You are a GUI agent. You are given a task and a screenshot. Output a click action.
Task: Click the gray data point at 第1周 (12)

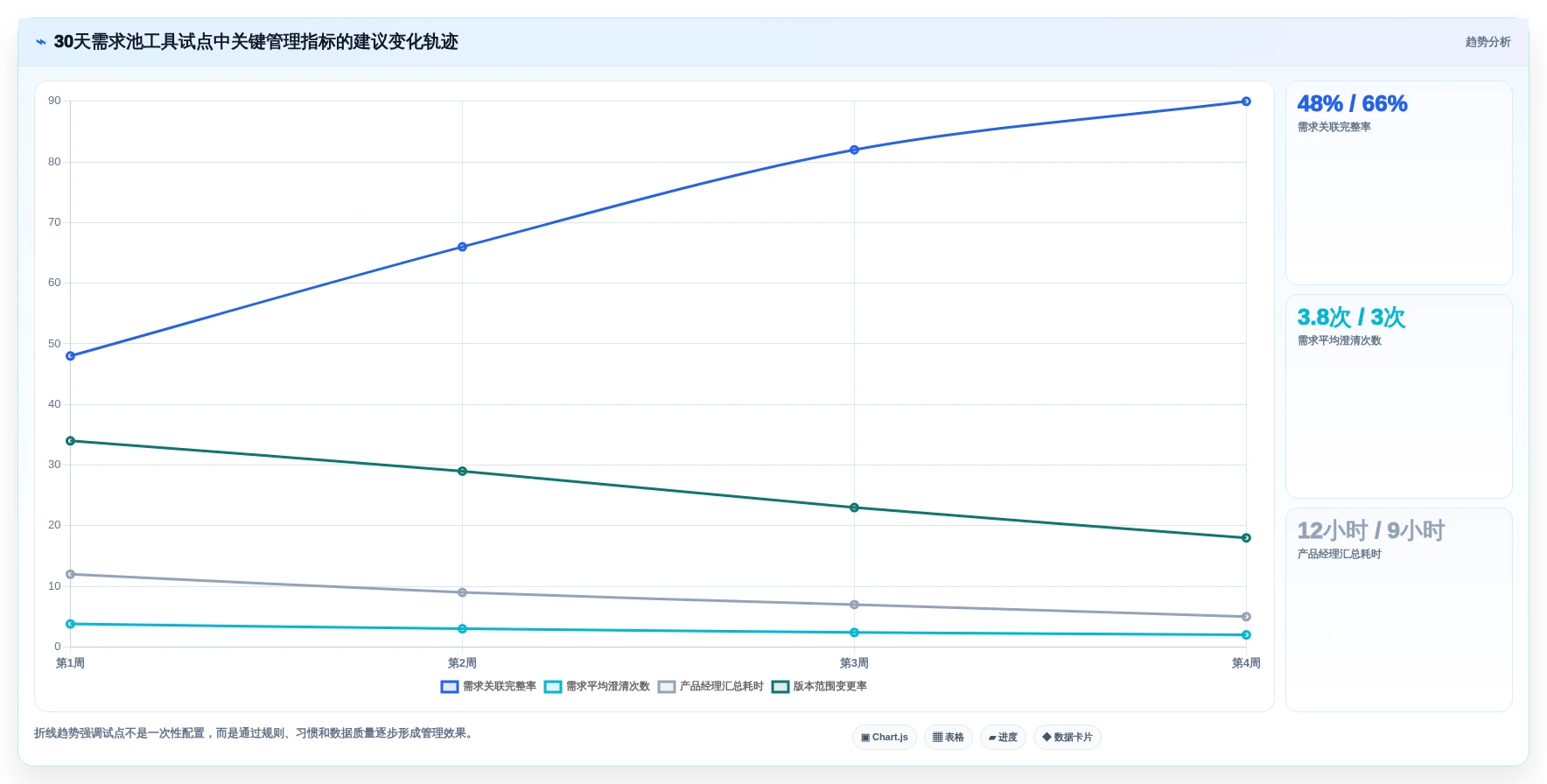coord(71,575)
